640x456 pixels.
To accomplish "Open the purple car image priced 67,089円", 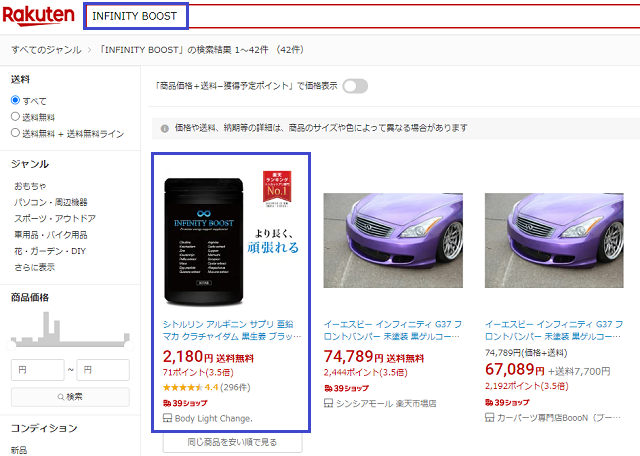I will click(554, 240).
